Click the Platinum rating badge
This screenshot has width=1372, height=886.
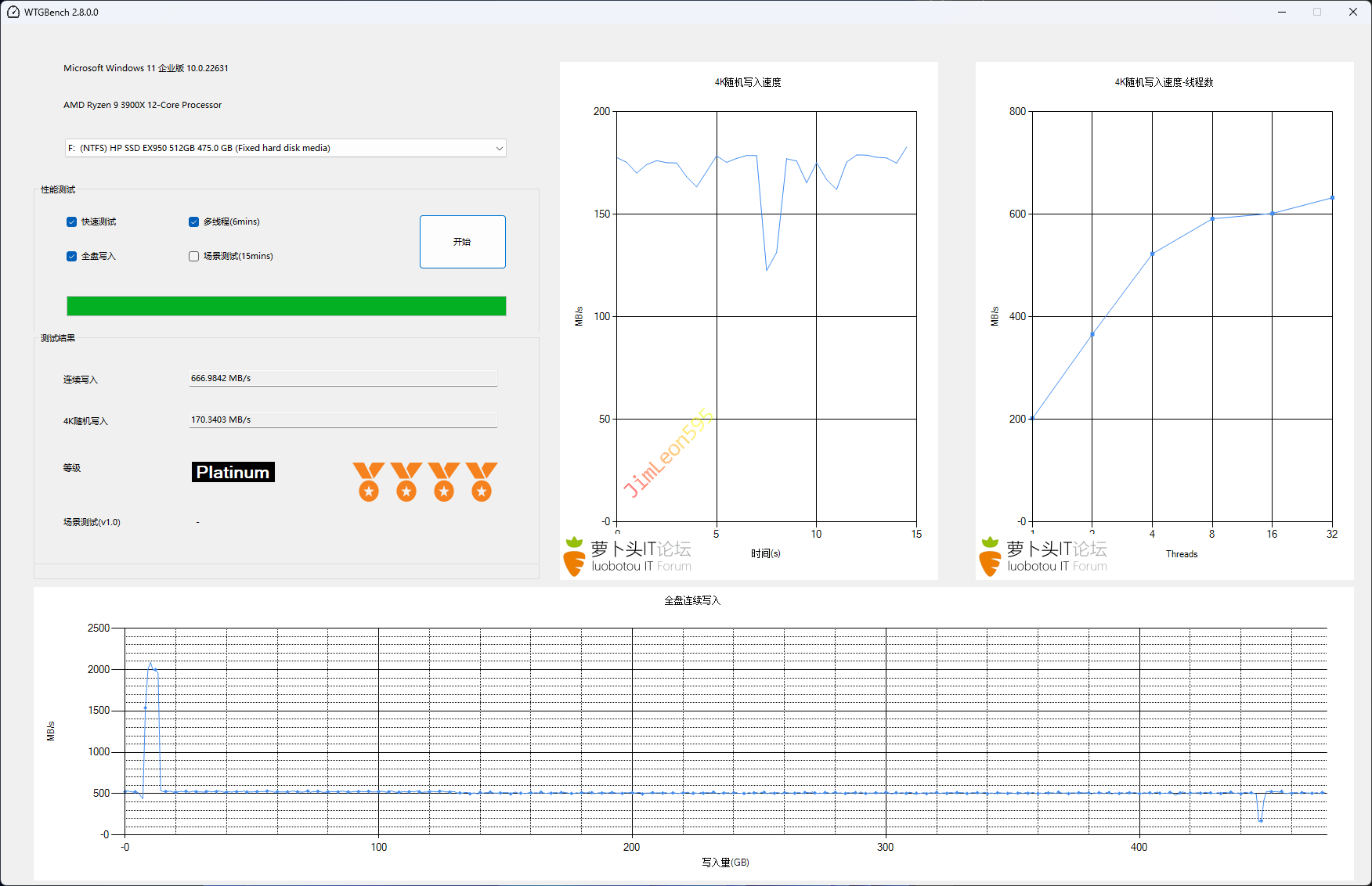pos(233,472)
